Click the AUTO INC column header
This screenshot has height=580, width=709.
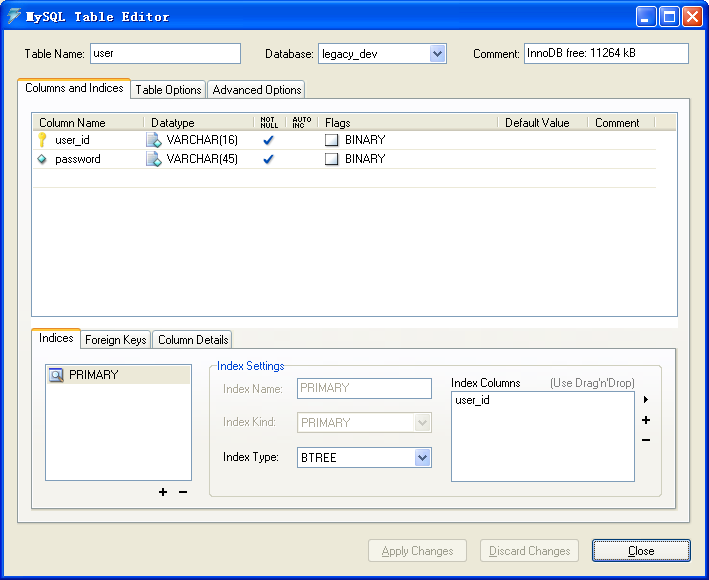point(302,123)
